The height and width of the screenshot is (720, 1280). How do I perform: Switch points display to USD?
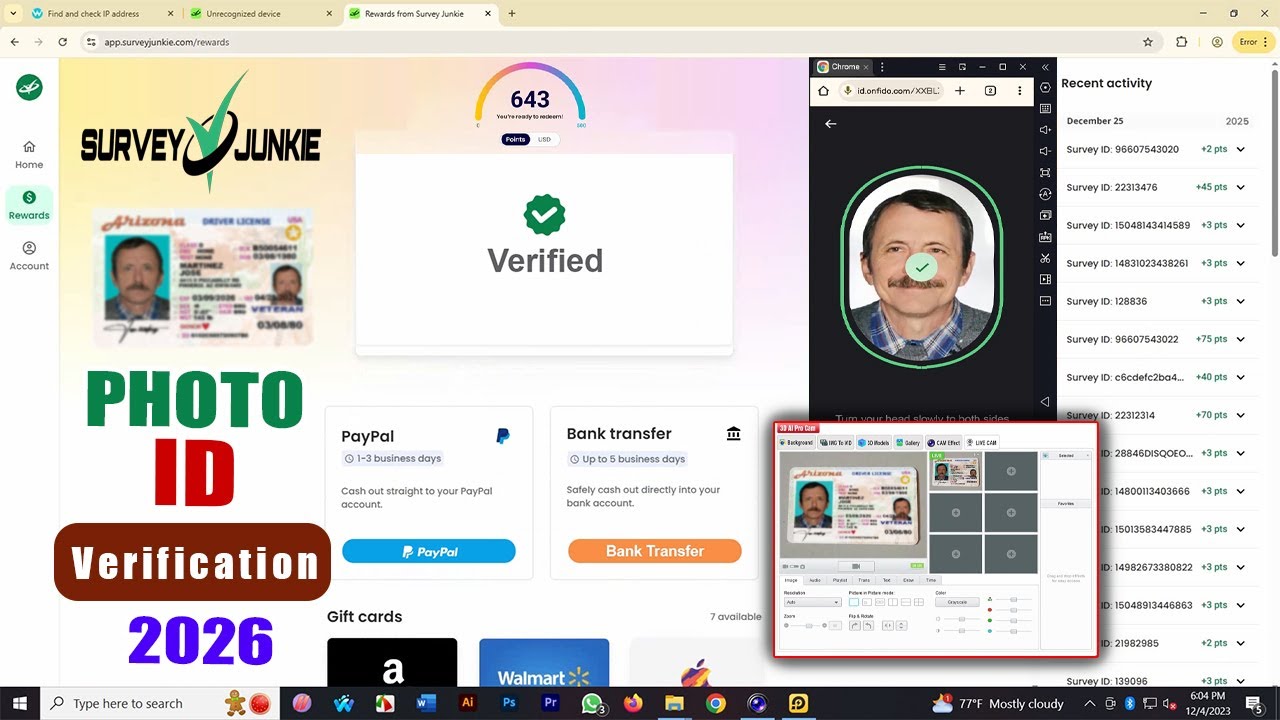tap(545, 139)
